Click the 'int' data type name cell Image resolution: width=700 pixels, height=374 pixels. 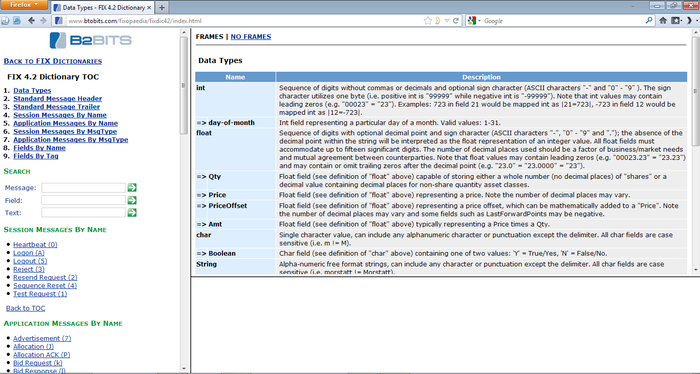235,100
